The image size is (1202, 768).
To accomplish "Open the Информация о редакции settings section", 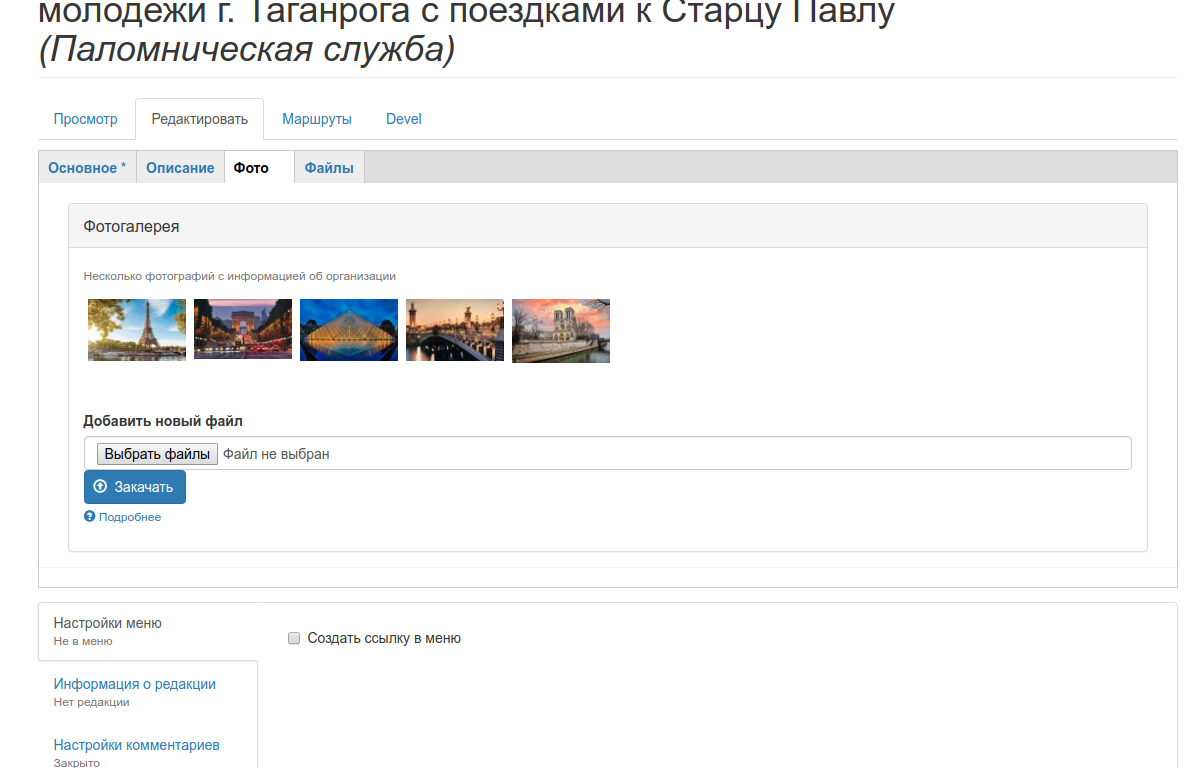I will (x=135, y=684).
